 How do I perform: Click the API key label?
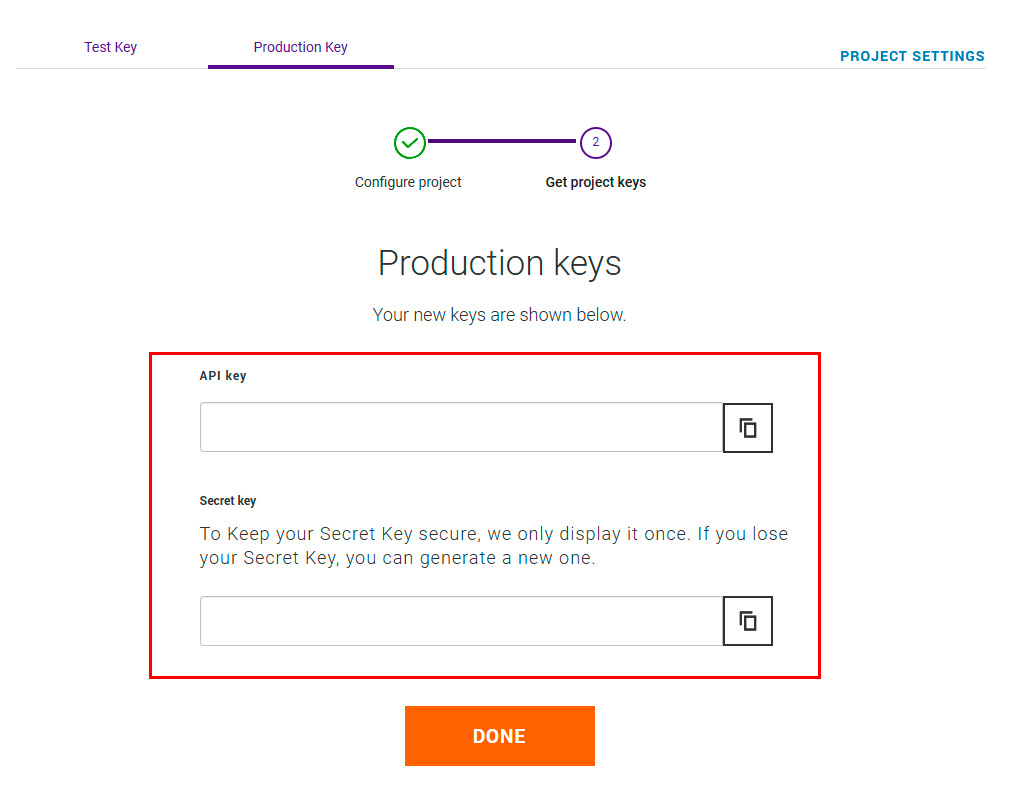pyautogui.click(x=223, y=376)
